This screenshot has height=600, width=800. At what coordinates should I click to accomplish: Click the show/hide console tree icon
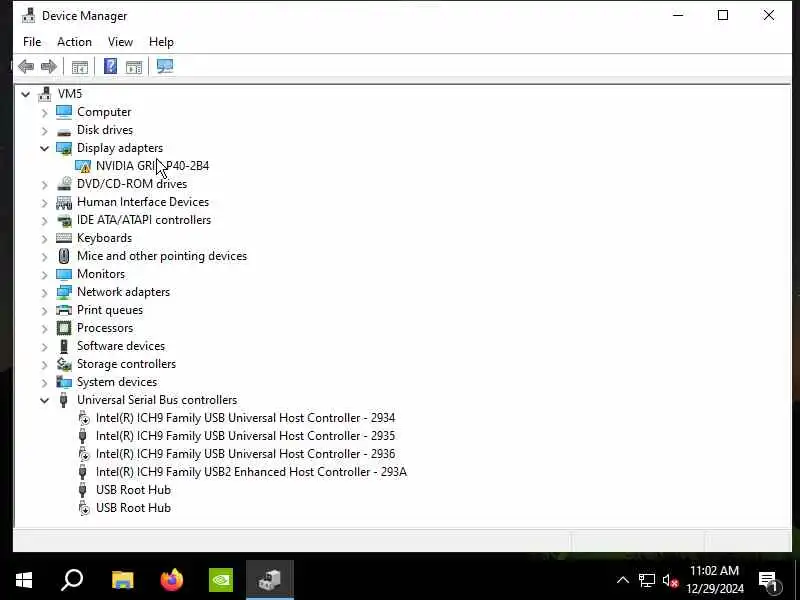[80, 67]
